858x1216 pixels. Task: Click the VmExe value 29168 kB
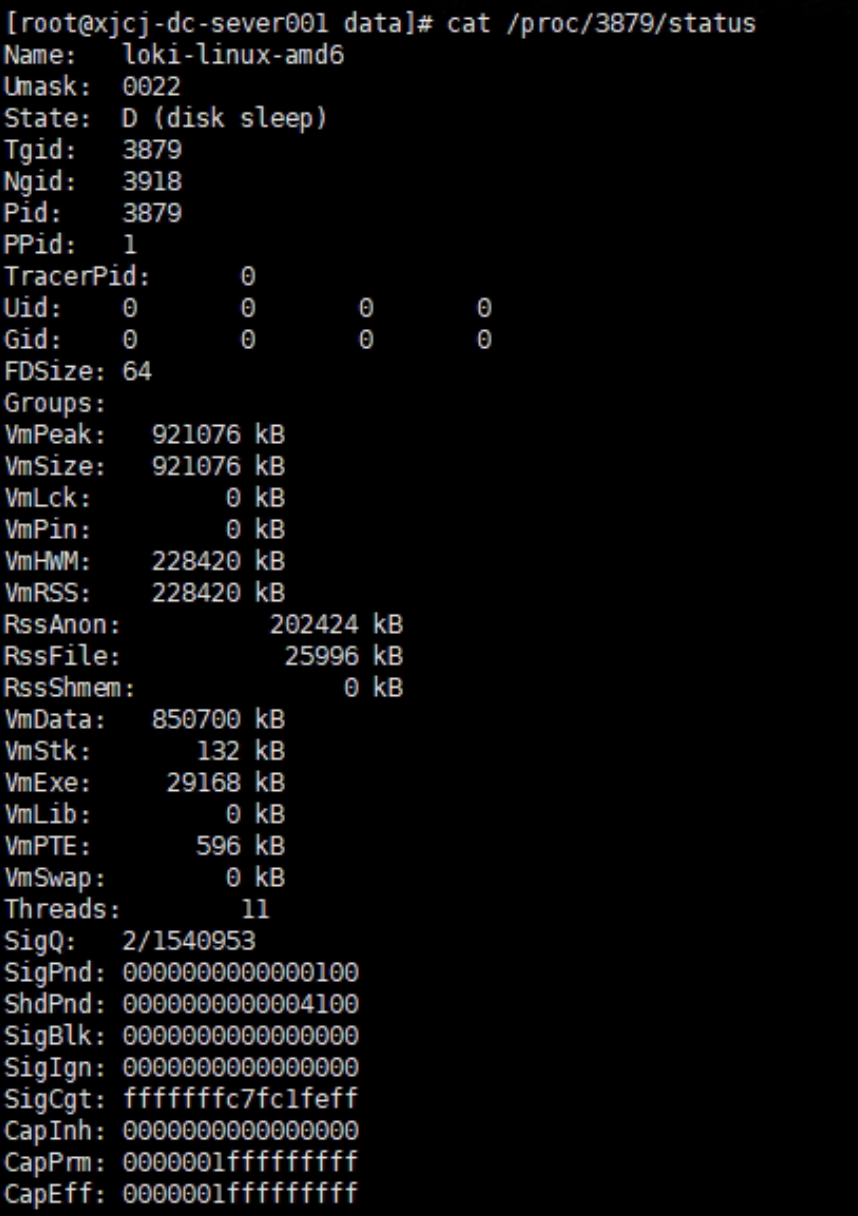point(225,783)
